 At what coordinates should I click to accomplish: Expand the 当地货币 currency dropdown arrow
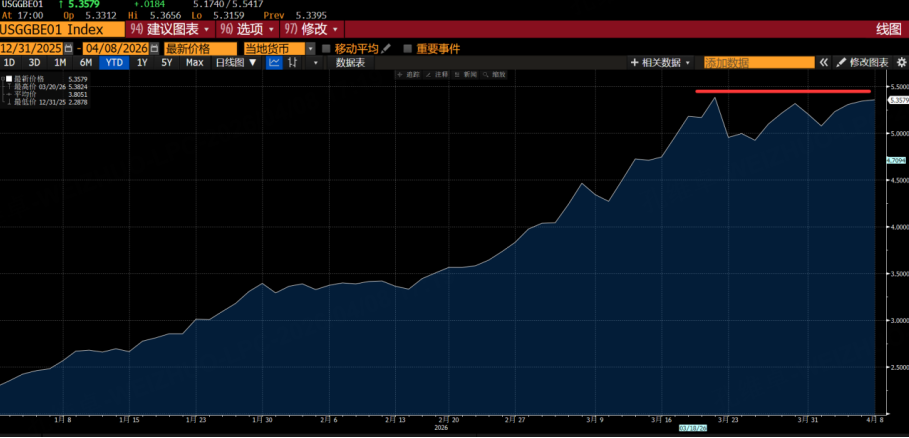click(311, 49)
